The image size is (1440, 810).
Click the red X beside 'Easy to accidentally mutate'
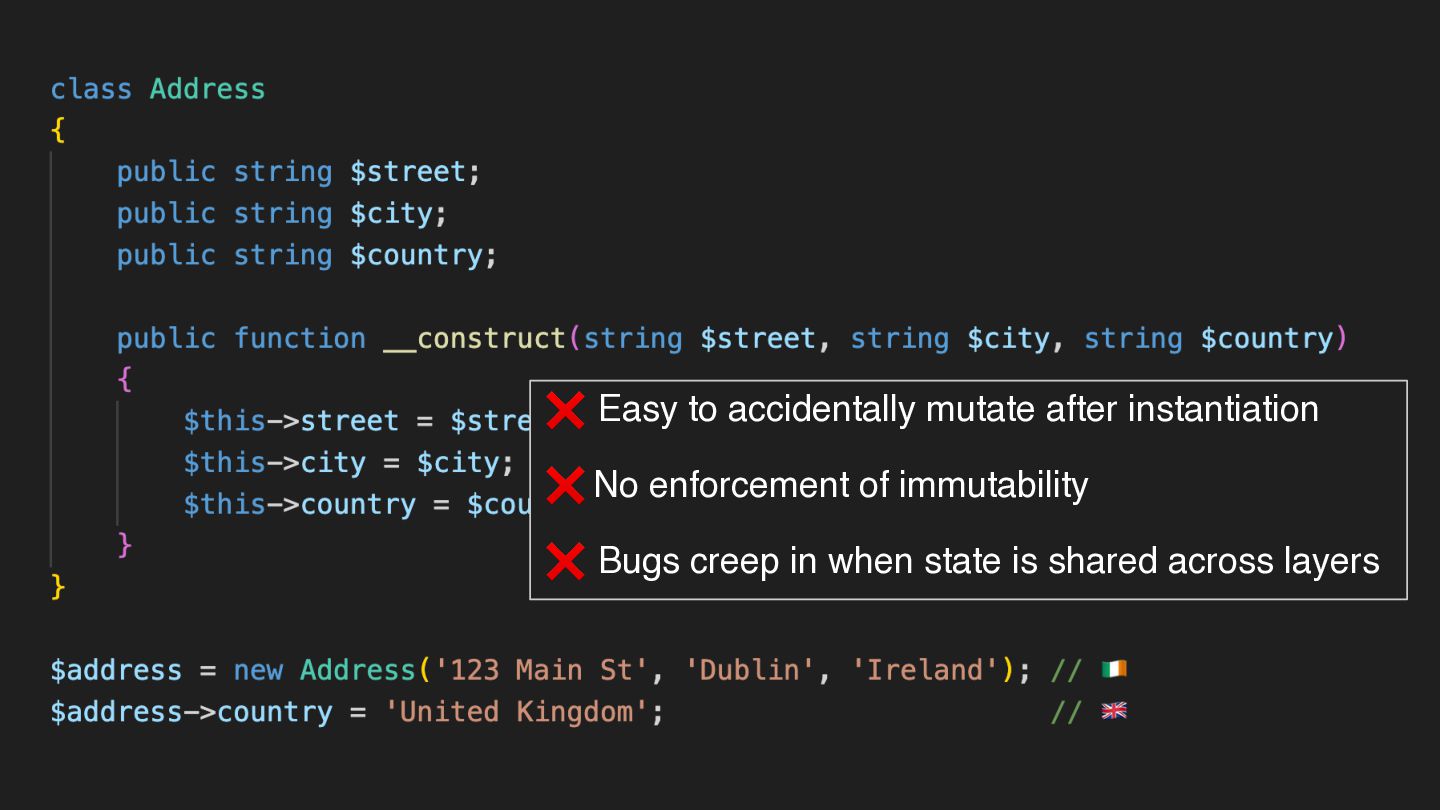(x=566, y=410)
